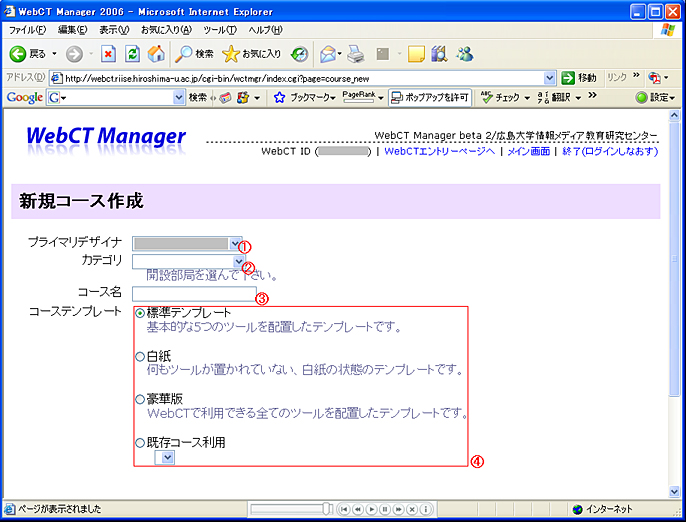Click media bar info (i) button
686x522 pixels.
[x=426, y=509]
